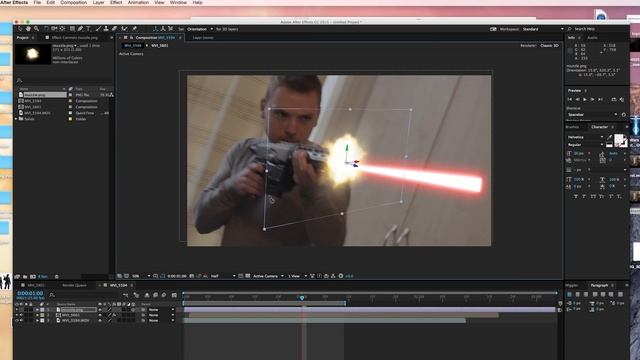640x360 pixels.
Task: Select the Pan Behind anchor point tool
Action: (62, 29)
